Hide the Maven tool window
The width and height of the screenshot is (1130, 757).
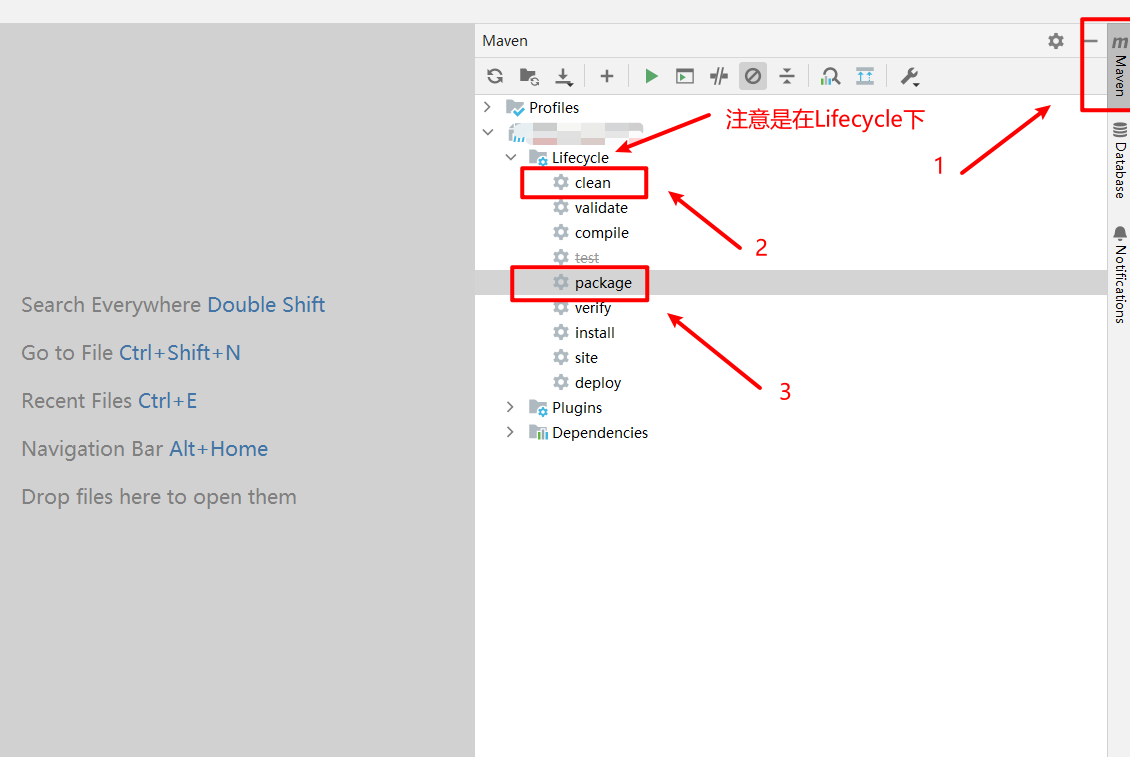[x=1090, y=41]
